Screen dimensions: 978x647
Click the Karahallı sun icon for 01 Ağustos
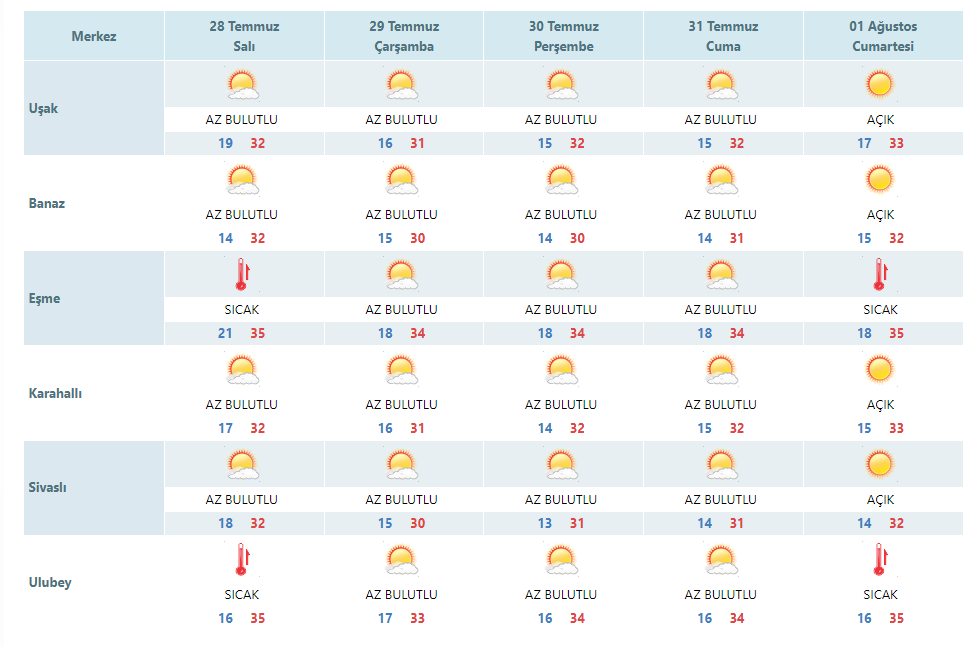click(x=880, y=369)
